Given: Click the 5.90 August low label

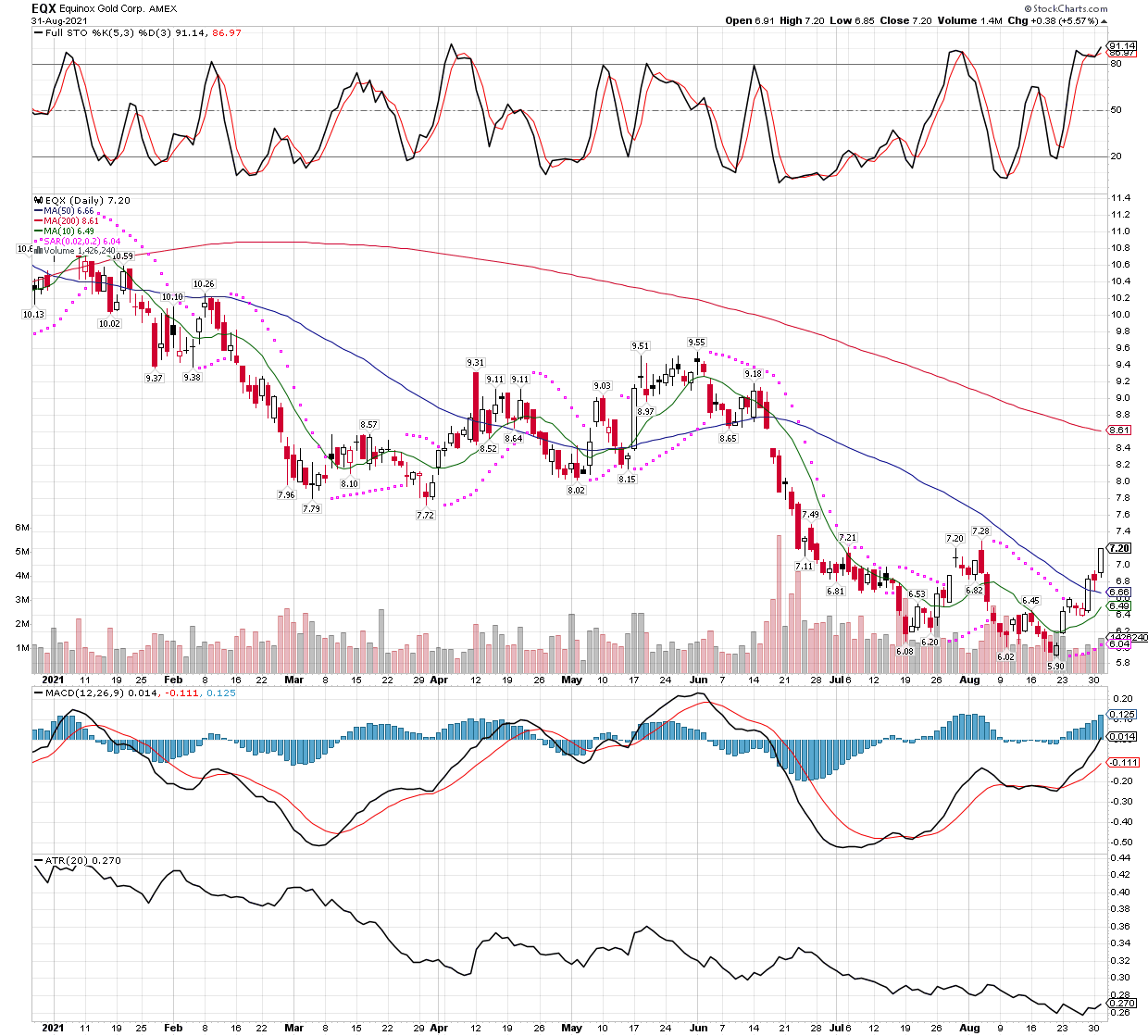Looking at the screenshot, I should (x=1055, y=667).
